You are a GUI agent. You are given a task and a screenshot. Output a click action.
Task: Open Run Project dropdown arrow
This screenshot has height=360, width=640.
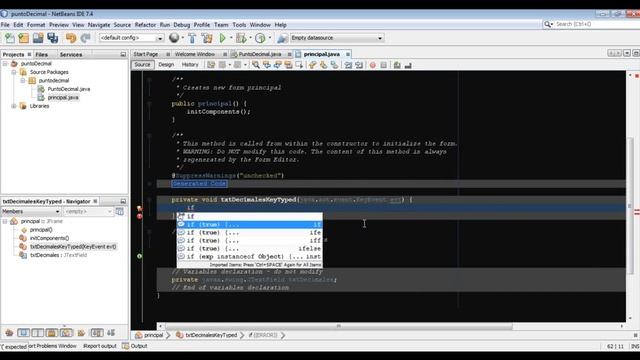(231, 38)
